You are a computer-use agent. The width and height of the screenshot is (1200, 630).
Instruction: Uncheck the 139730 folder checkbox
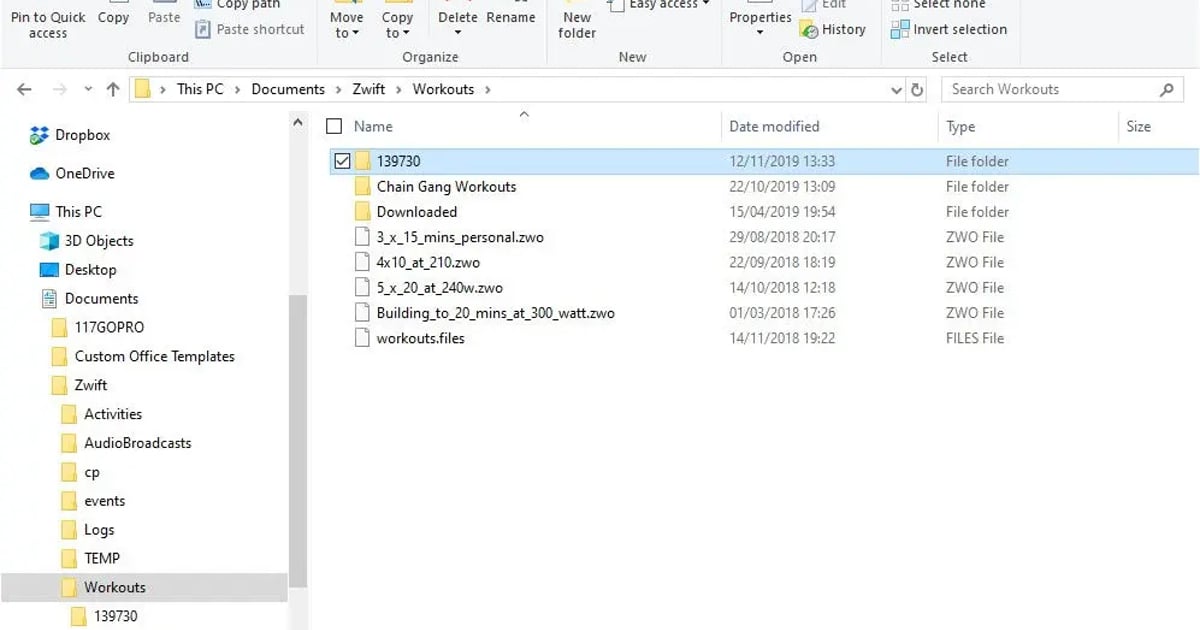tap(342, 161)
